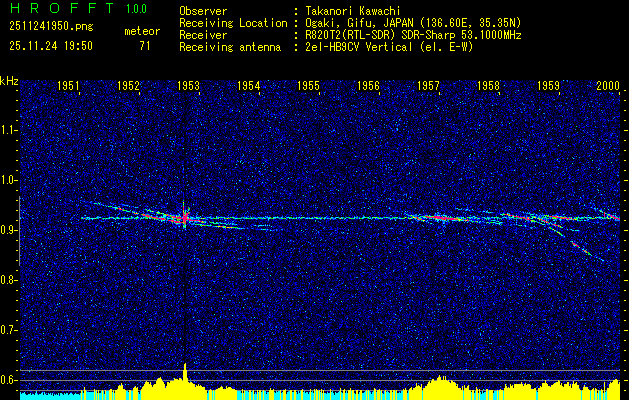Select the name Takanori Kawachi
The image size is (629, 400).
click(x=353, y=11)
